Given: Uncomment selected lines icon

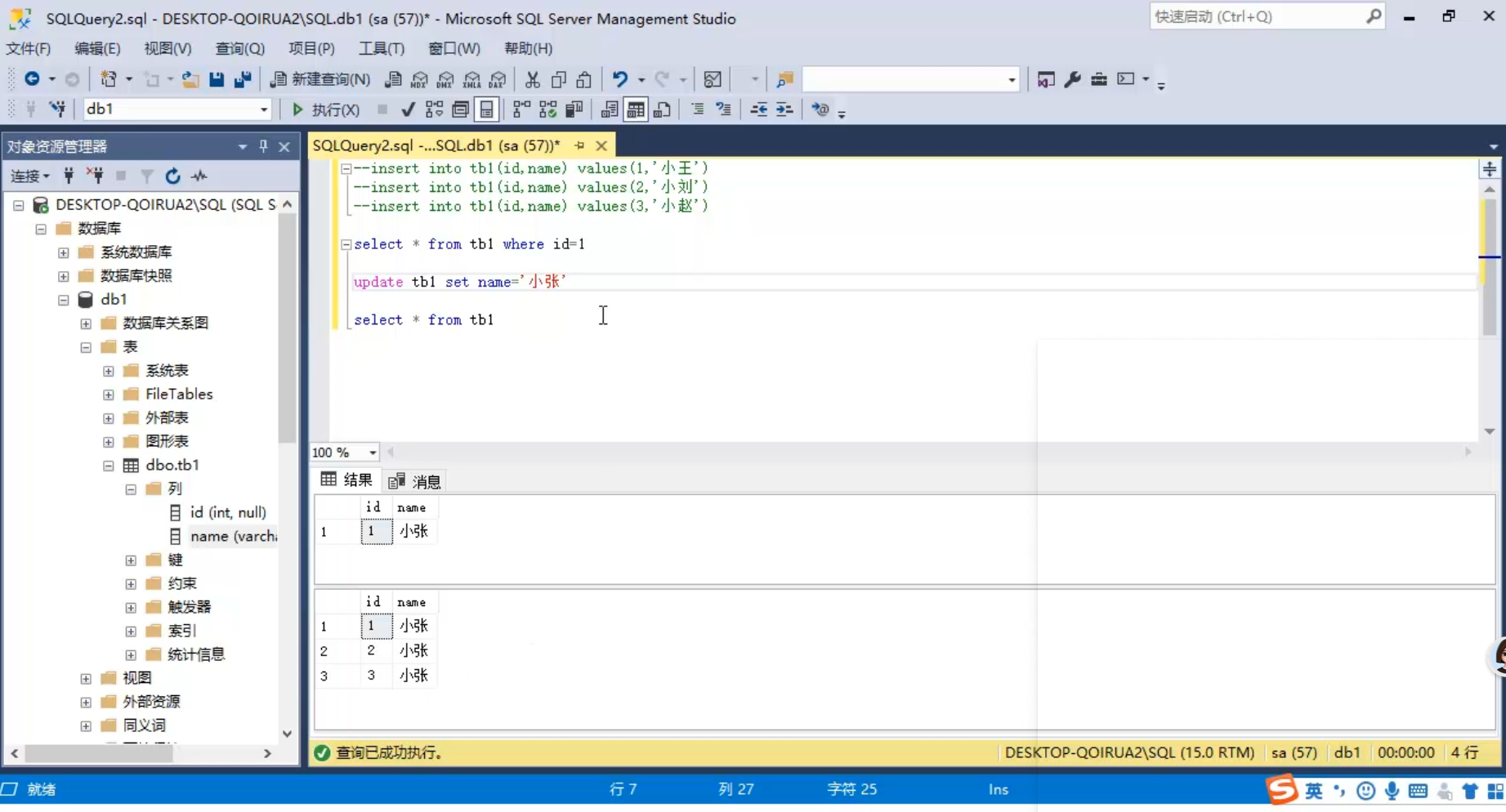Looking at the screenshot, I should pyautogui.click(x=723, y=109).
